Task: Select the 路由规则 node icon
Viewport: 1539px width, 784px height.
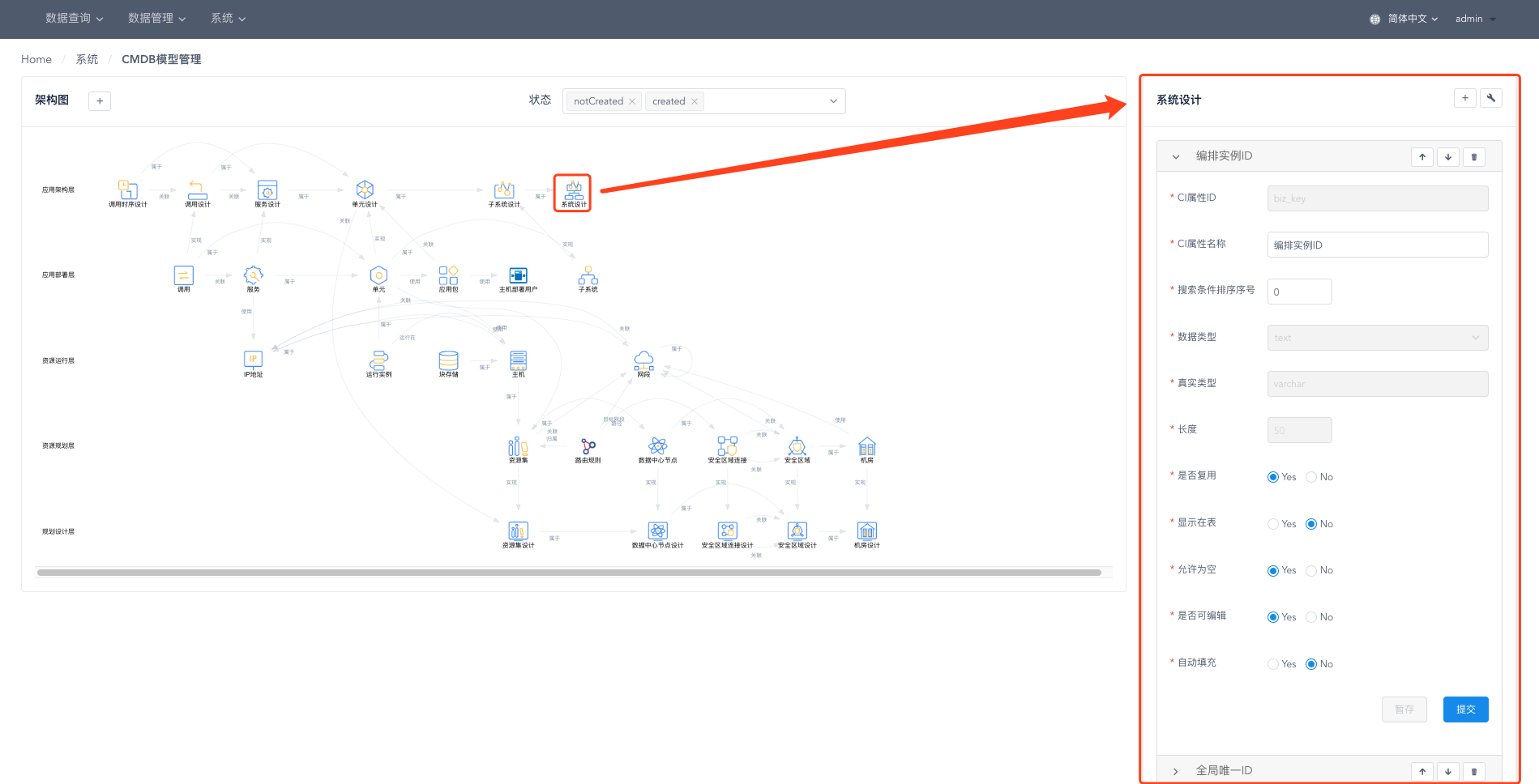Action: (x=588, y=446)
